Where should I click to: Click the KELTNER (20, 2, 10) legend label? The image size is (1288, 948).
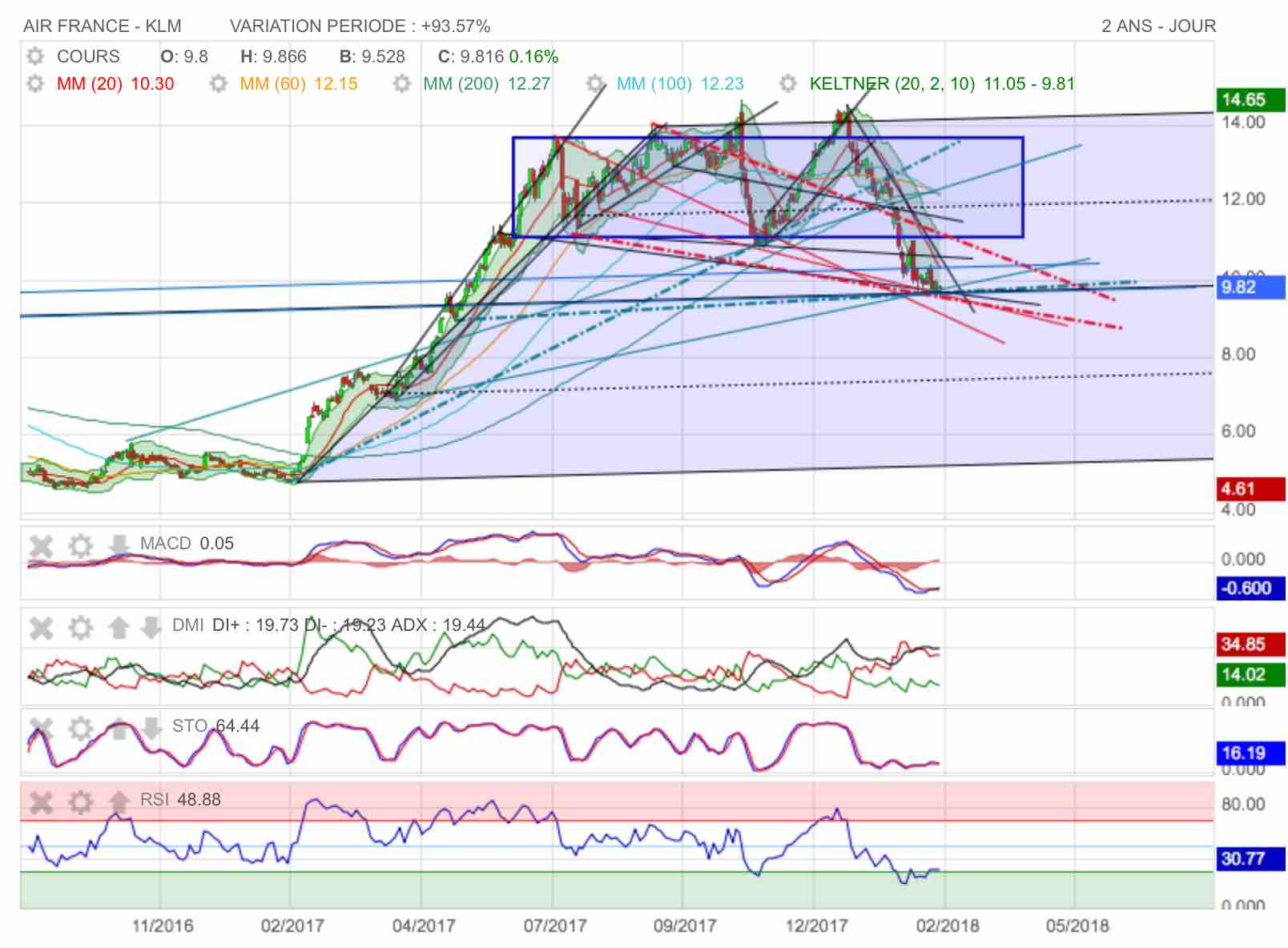[942, 84]
